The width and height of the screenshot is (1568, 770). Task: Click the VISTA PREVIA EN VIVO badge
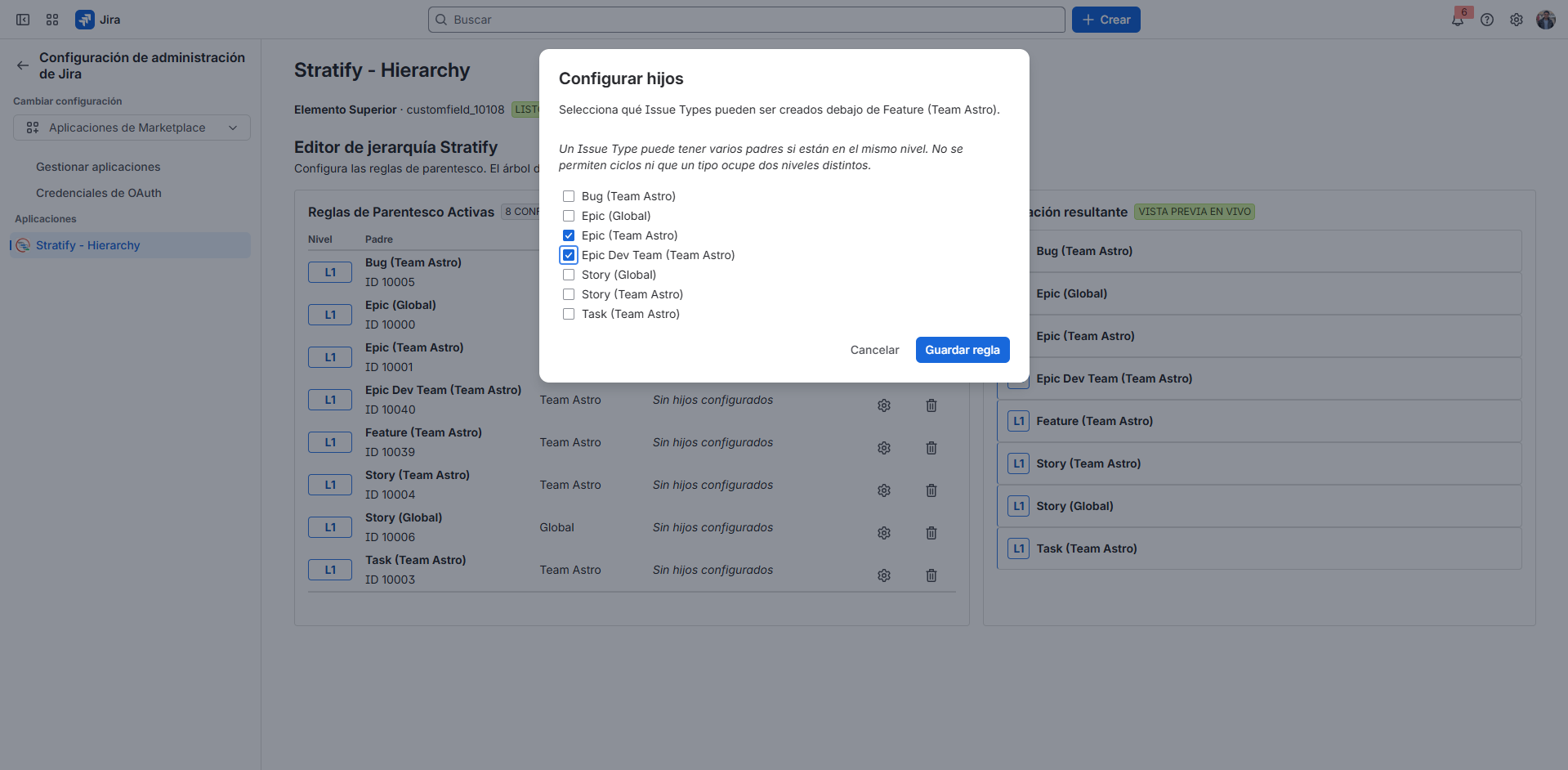tap(1195, 212)
